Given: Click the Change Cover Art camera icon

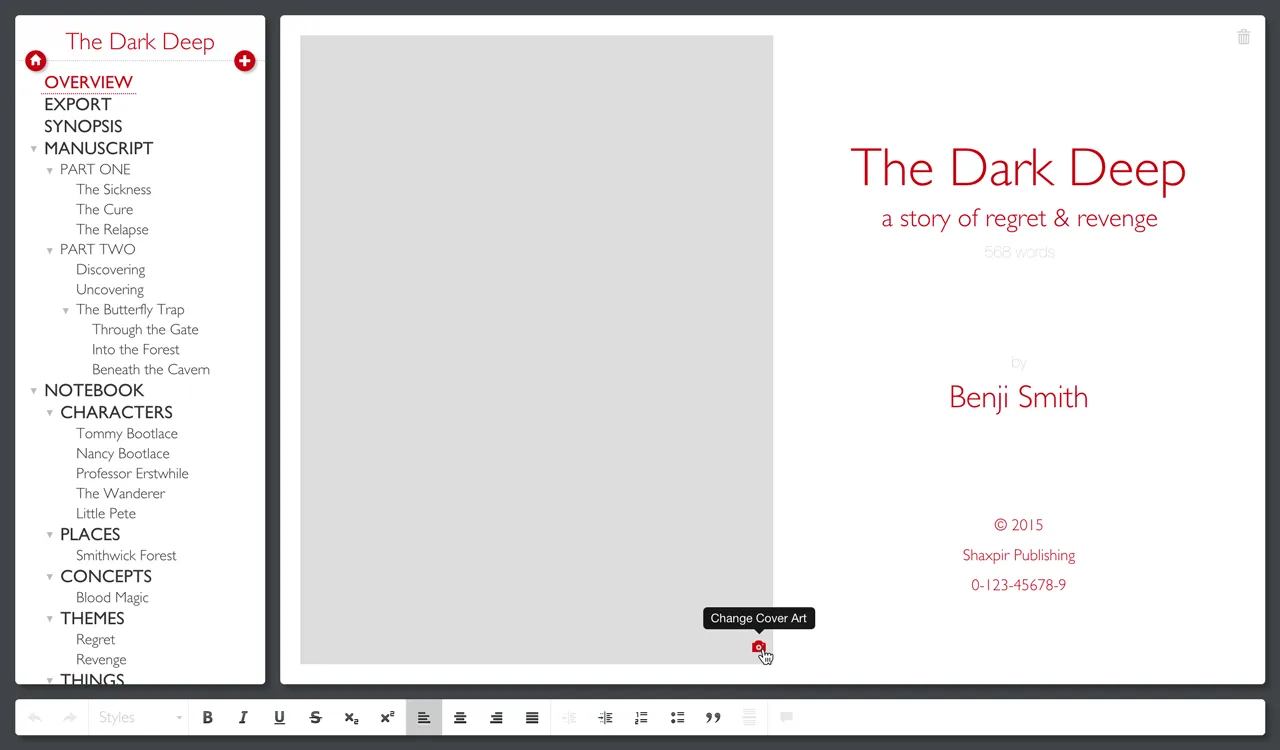Looking at the screenshot, I should click(758, 647).
